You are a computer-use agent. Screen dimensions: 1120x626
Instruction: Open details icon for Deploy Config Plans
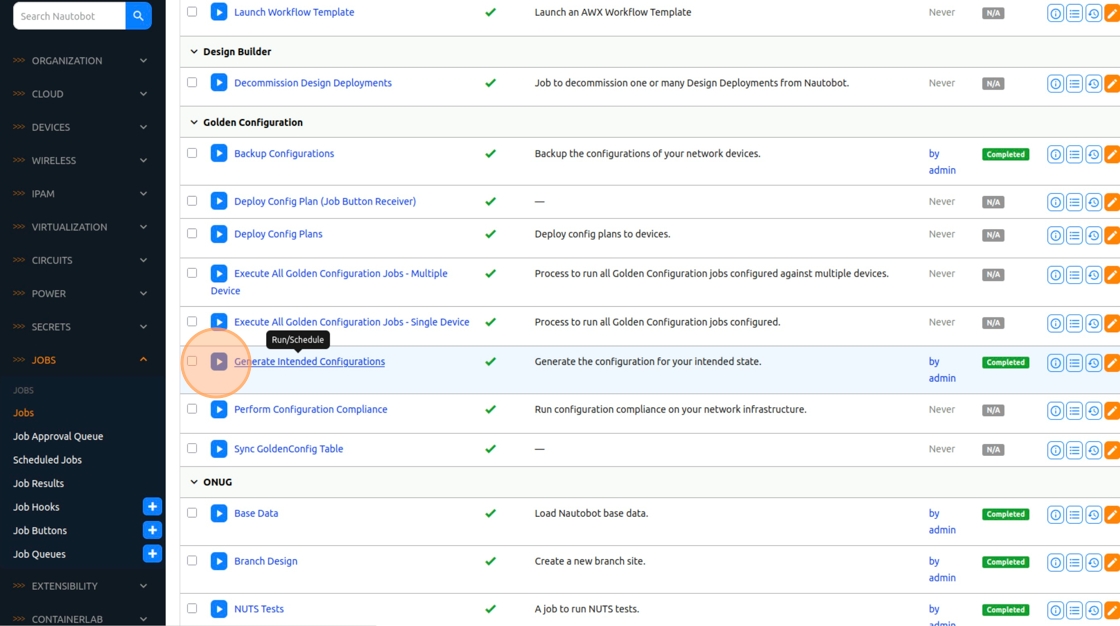1055,235
